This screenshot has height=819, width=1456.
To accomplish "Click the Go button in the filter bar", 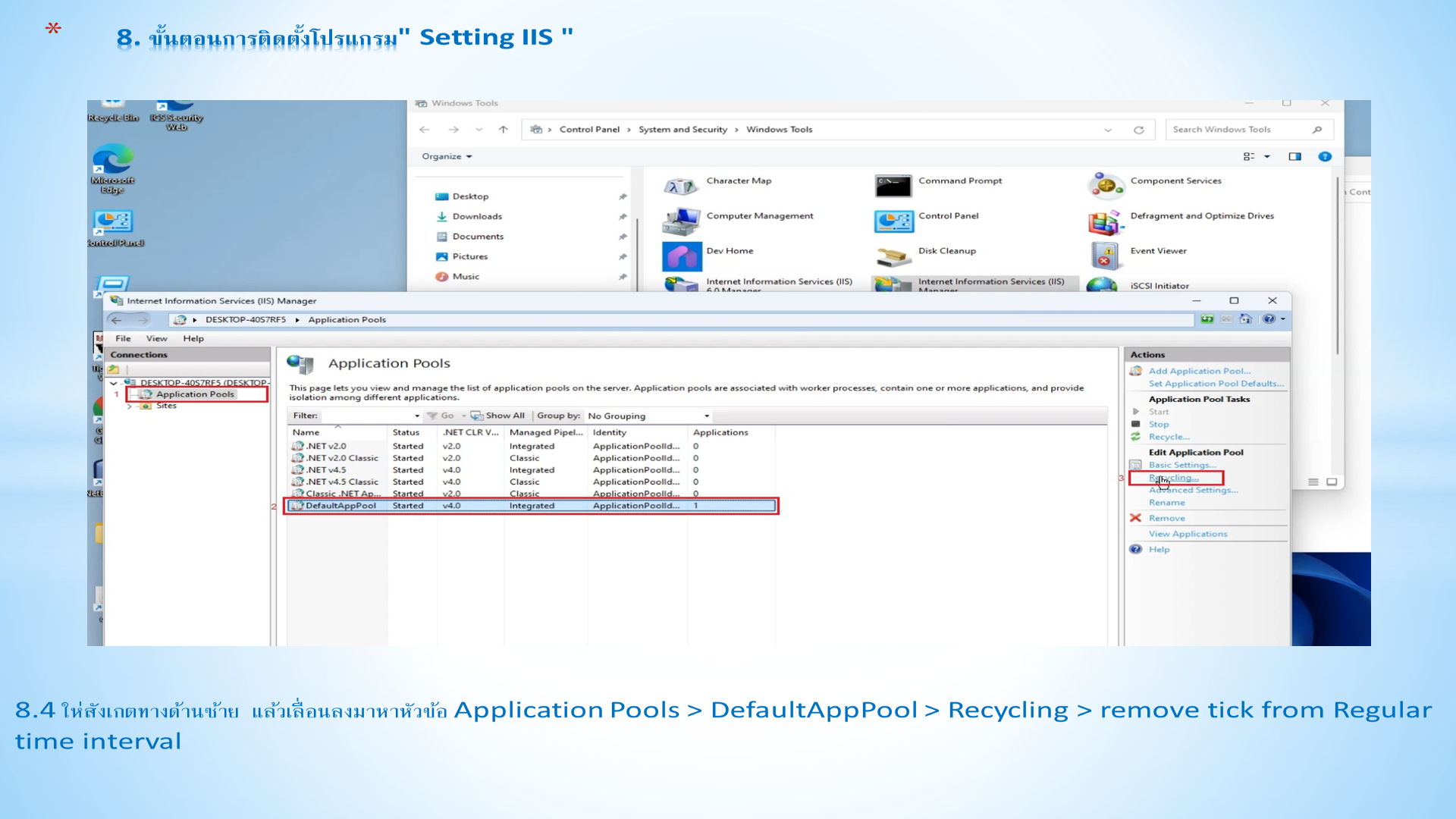I will tap(441, 416).
